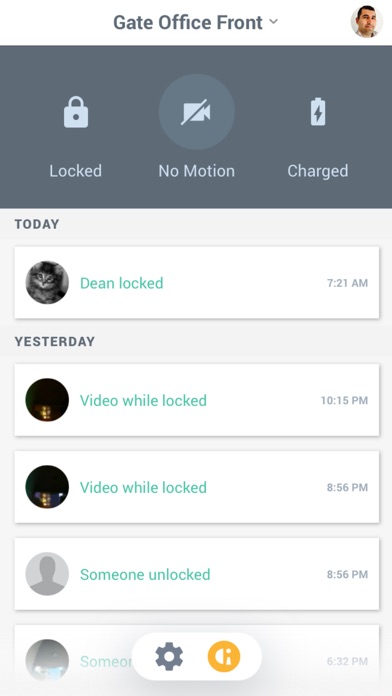Tap the padlock Locked status icon
This screenshot has height=696, width=392.
pos(75,112)
